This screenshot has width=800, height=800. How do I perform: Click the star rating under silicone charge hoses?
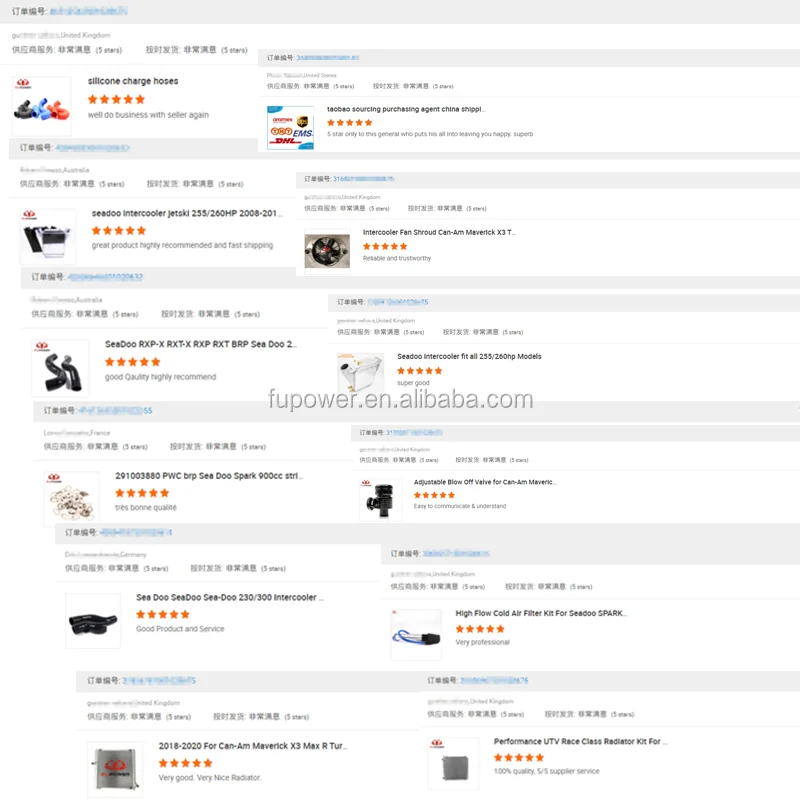point(116,99)
